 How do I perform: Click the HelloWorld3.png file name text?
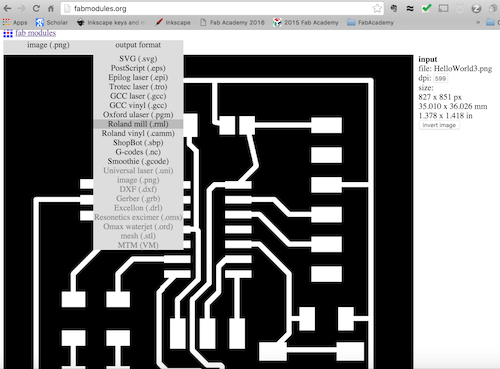point(463,69)
